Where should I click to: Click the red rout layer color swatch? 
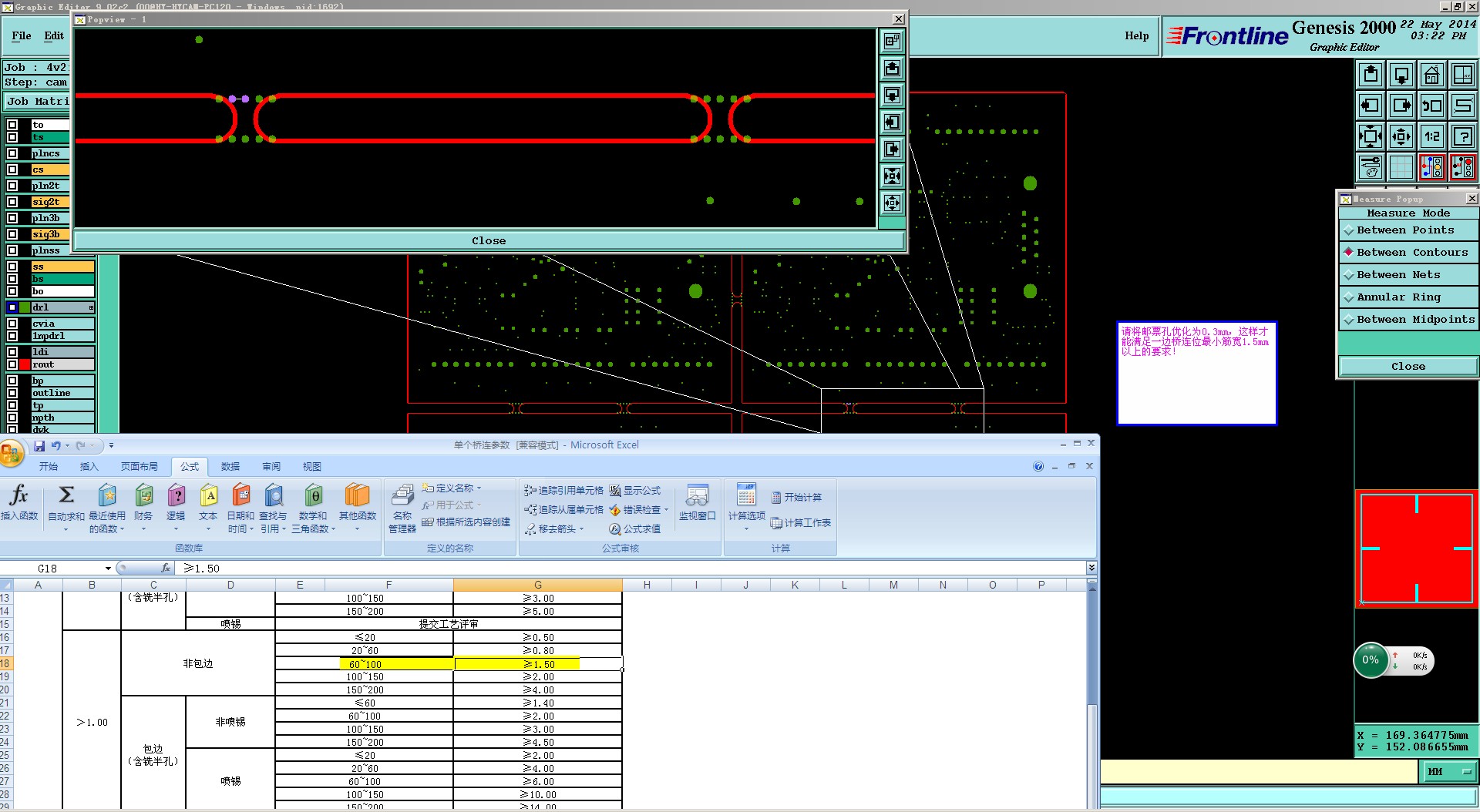click(25, 364)
